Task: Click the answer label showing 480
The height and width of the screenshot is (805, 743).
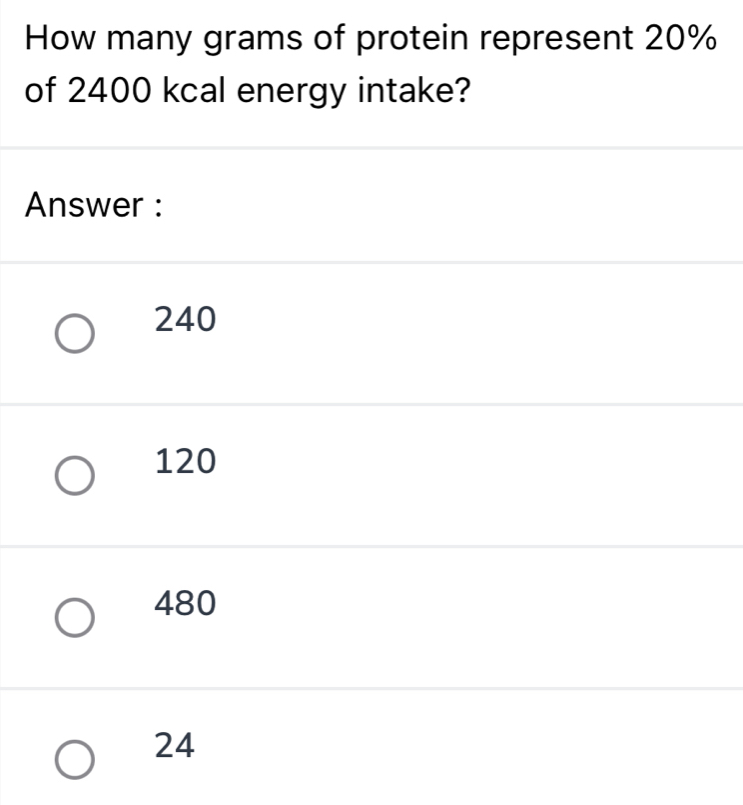Action: 185,602
